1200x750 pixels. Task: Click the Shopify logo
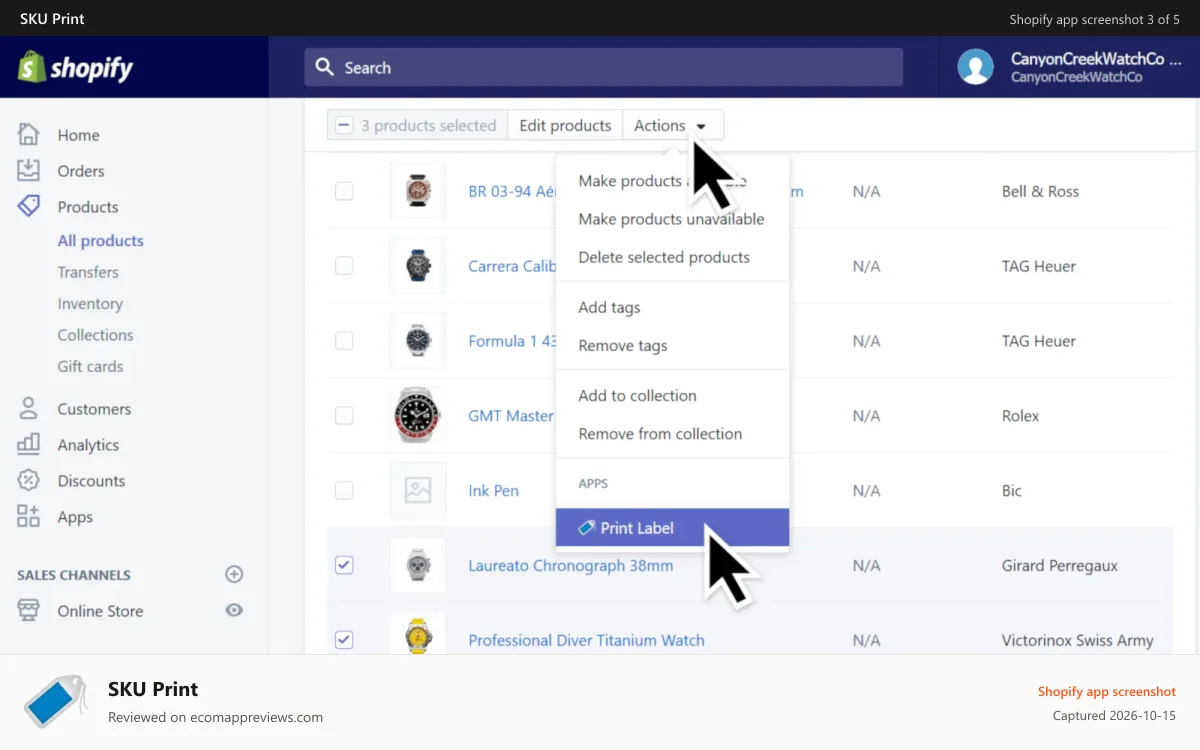pos(76,67)
